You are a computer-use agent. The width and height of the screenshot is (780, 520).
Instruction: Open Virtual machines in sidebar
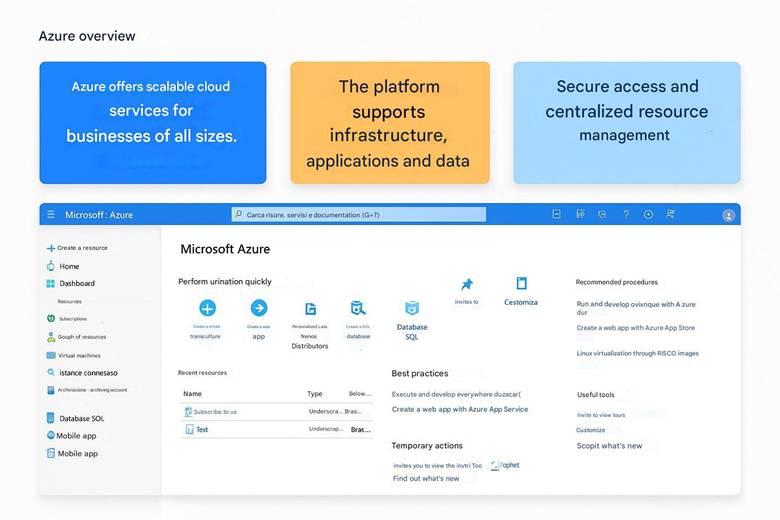[81, 355]
